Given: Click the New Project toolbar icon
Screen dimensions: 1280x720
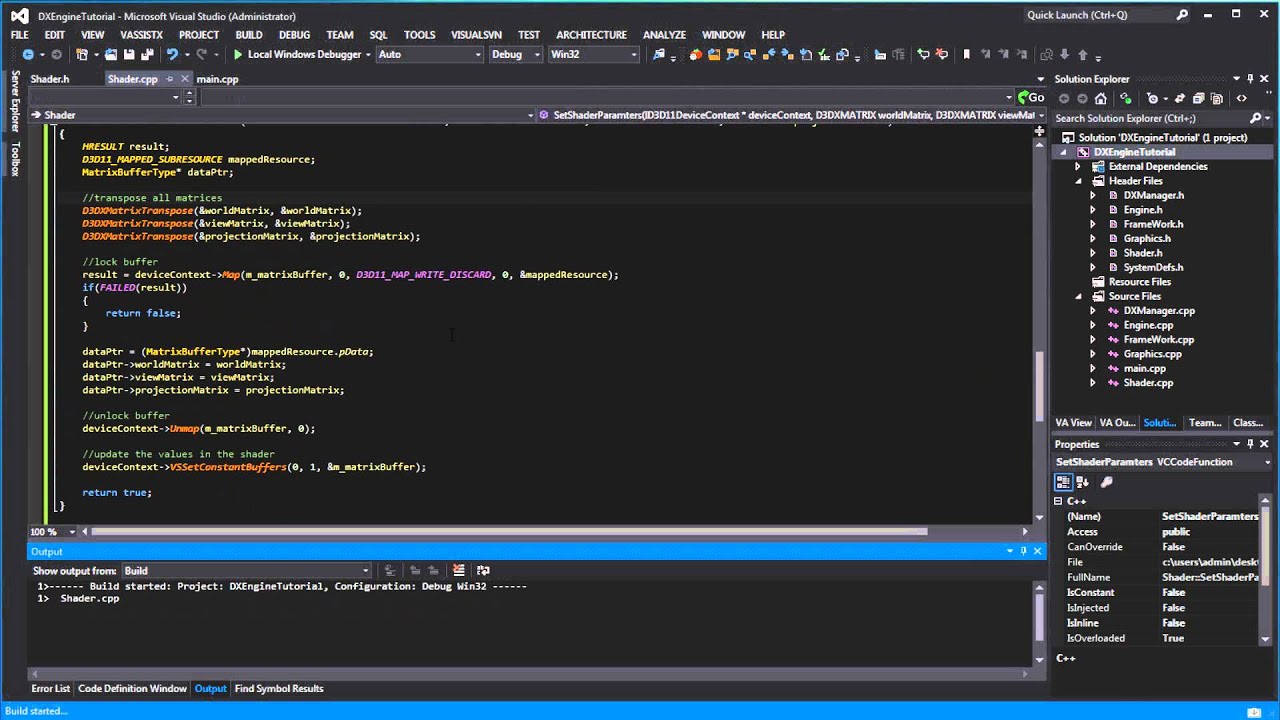Looking at the screenshot, I should (x=82, y=54).
